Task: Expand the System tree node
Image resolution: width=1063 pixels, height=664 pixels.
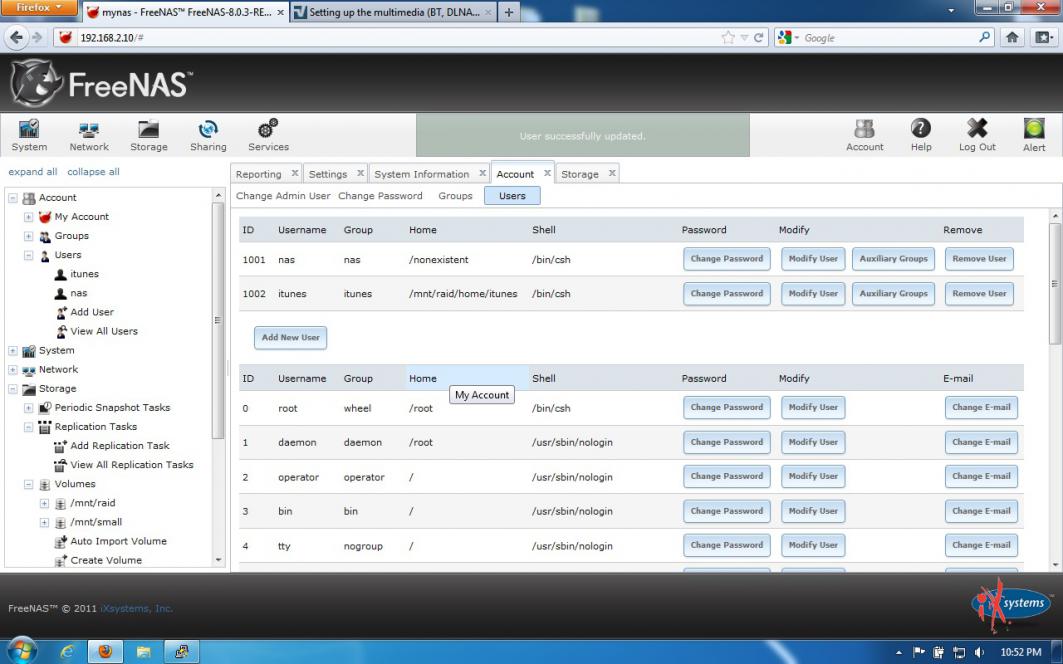Action: click(12, 351)
